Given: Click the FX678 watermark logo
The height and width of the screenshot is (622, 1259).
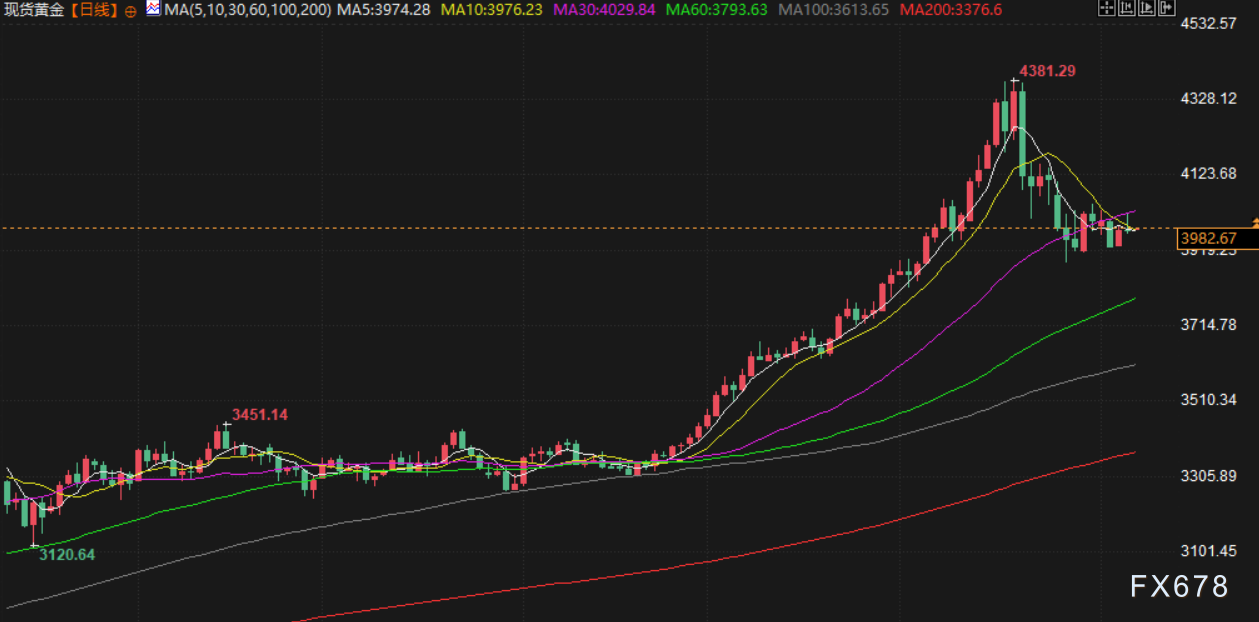Looking at the screenshot, I should 1179,587.
